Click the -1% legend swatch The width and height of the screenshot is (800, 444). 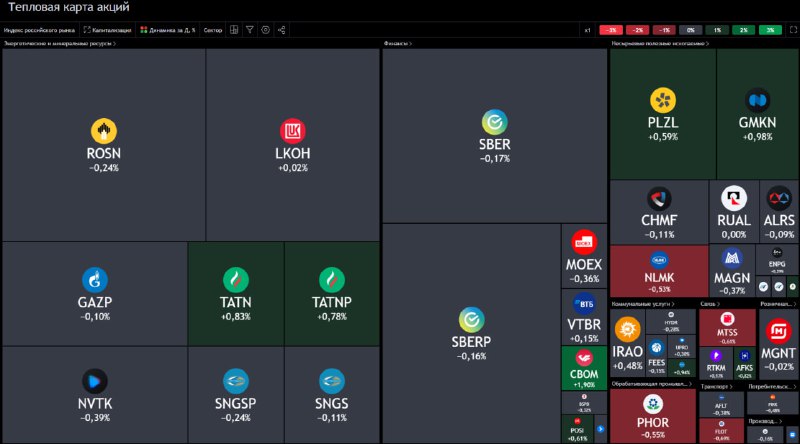pyautogui.click(x=664, y=30)
